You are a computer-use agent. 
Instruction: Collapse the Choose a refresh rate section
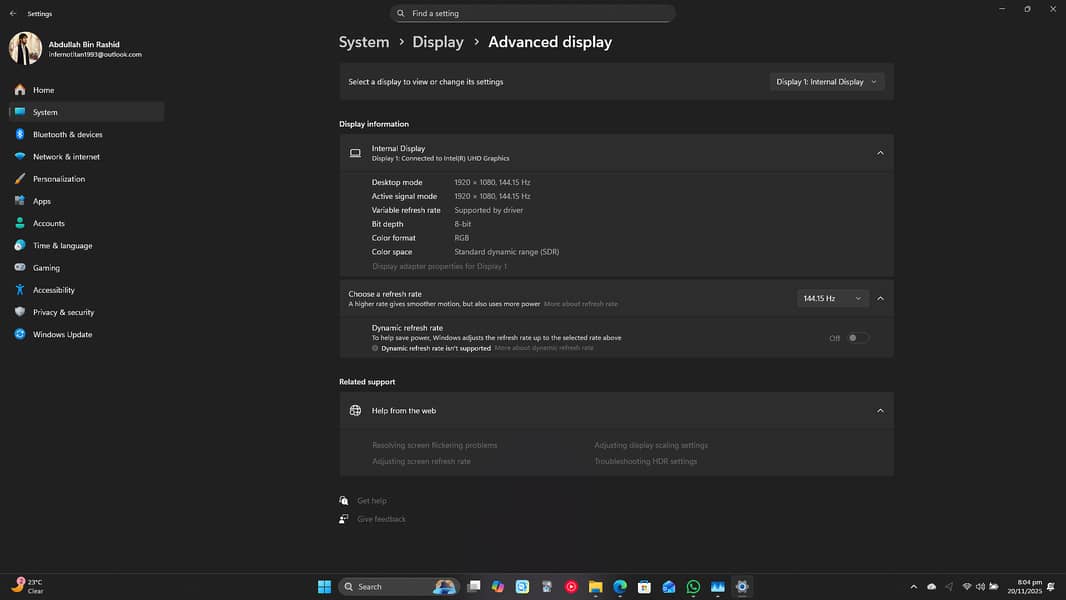click(x=880, y=298)
